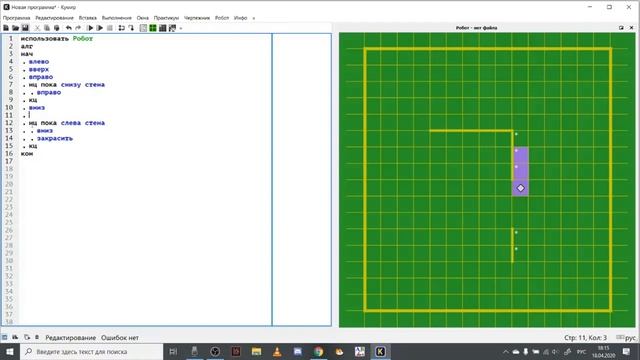Click 'нц пока снизу стена' line
Screen dimensions: 640x360
click(x=67, y=84)
